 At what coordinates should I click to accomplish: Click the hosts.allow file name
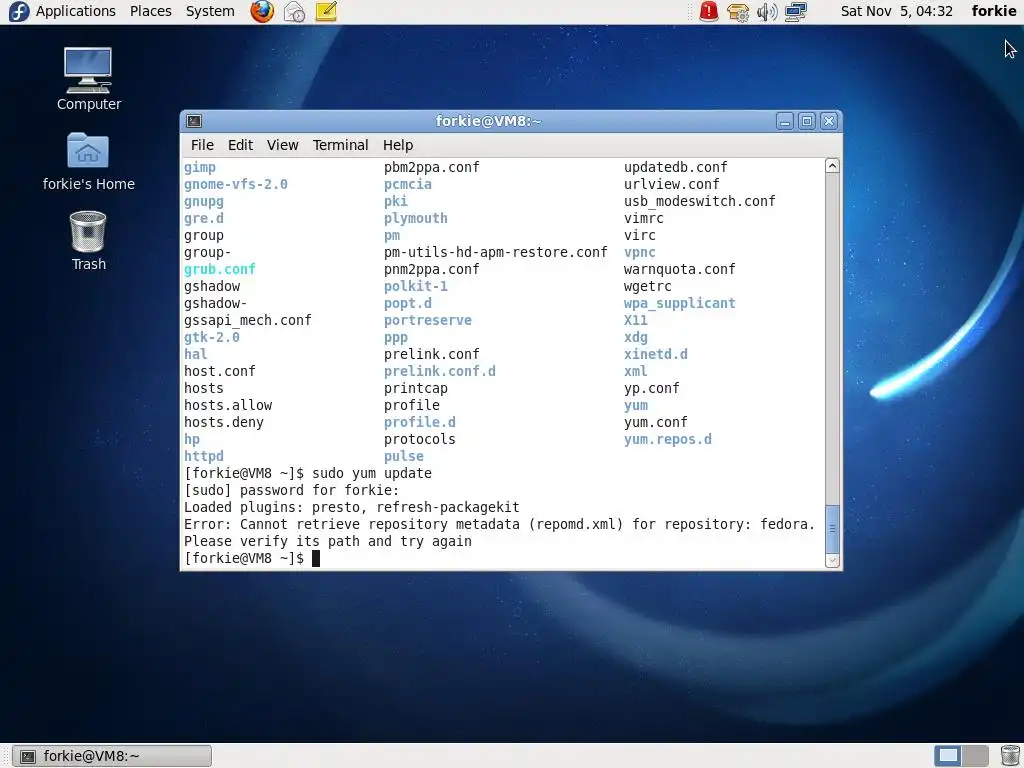228,405
